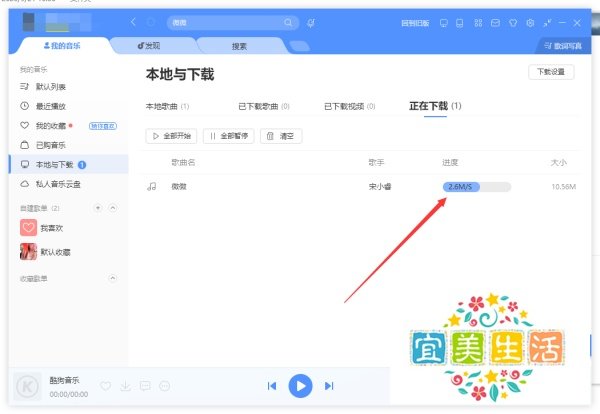Open the lyrics button at top right
This screenshot has width=600, height=414.
563,46
